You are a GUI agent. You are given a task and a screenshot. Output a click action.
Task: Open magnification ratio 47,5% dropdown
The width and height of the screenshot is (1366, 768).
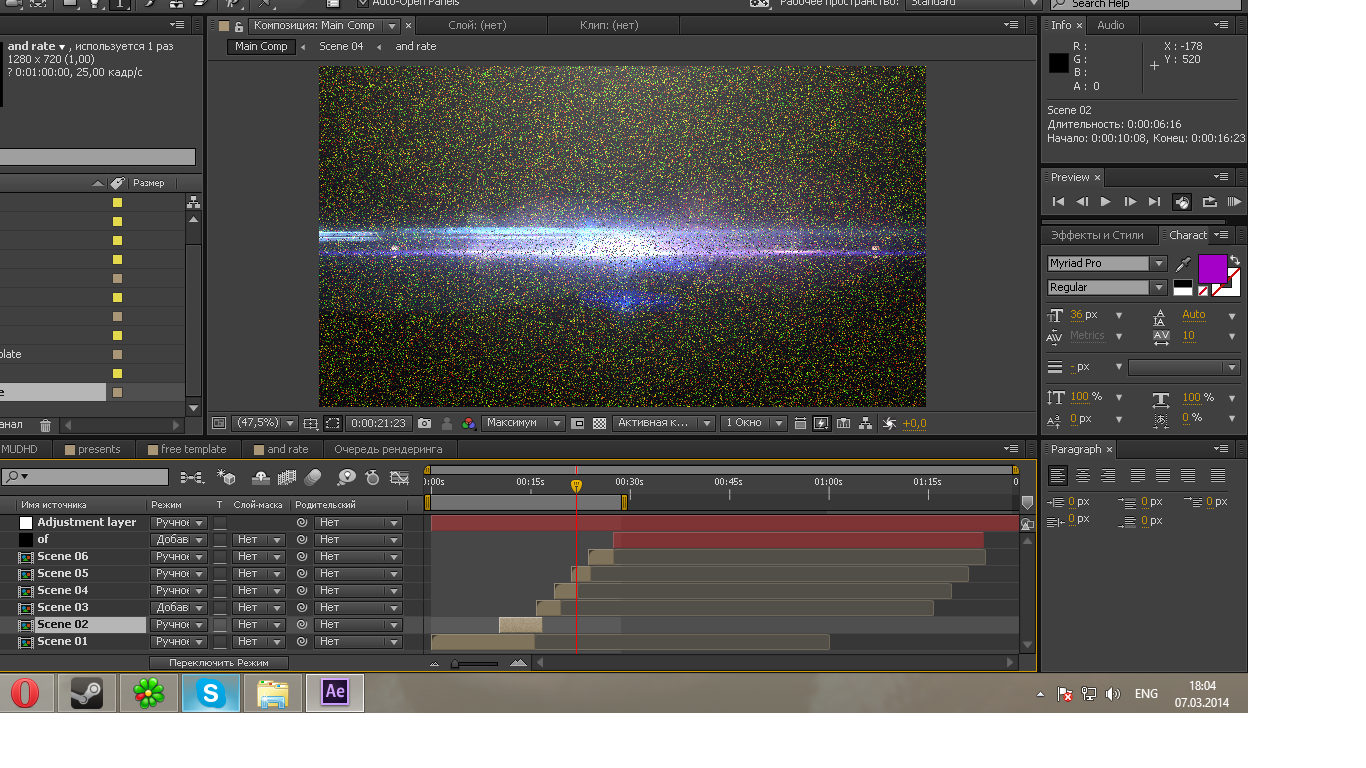266,424
